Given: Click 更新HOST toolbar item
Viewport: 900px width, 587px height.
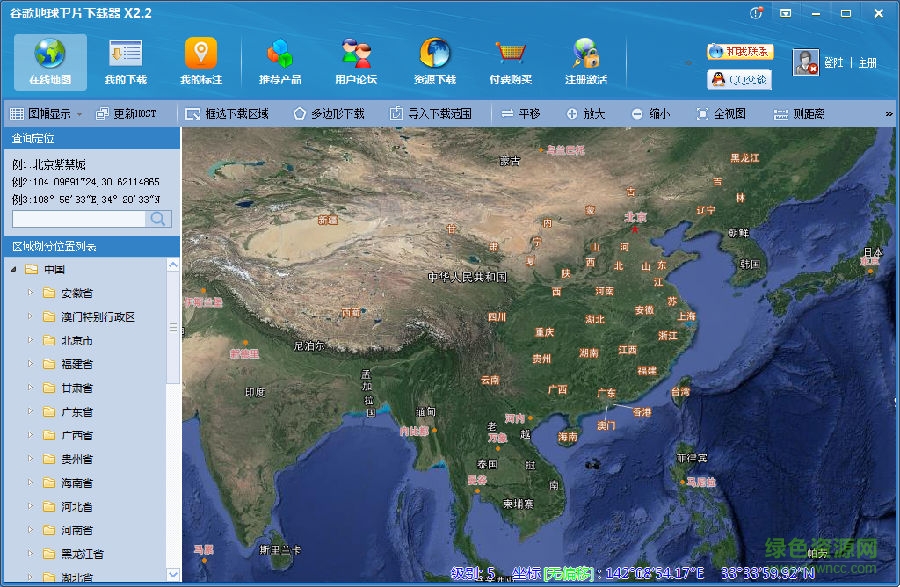Looking at the screenshot, I should [126, 114].
